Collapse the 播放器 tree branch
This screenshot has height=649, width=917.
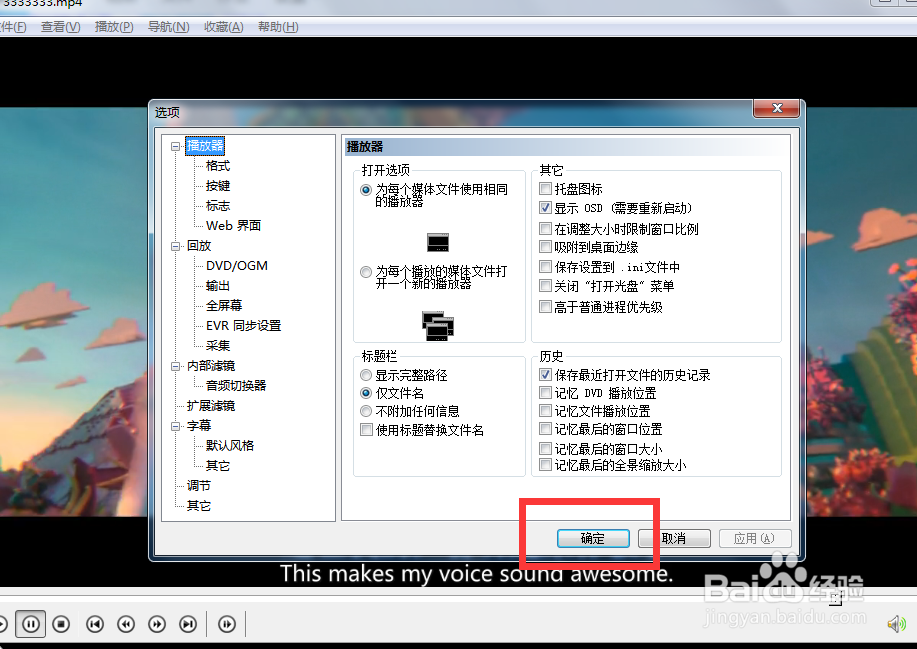[x=175, y=145]
